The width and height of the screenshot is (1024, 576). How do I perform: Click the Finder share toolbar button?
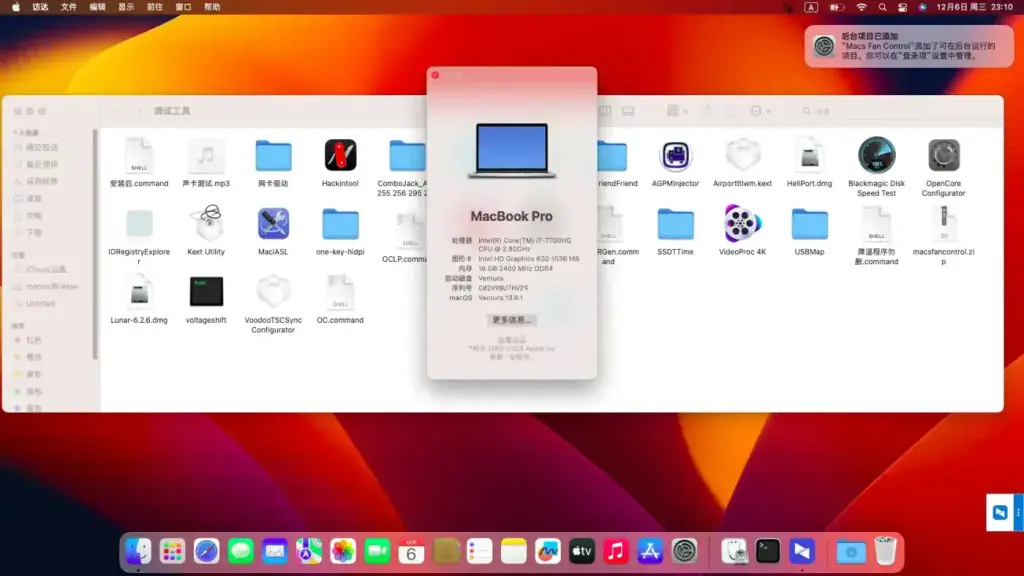(707, 111)
